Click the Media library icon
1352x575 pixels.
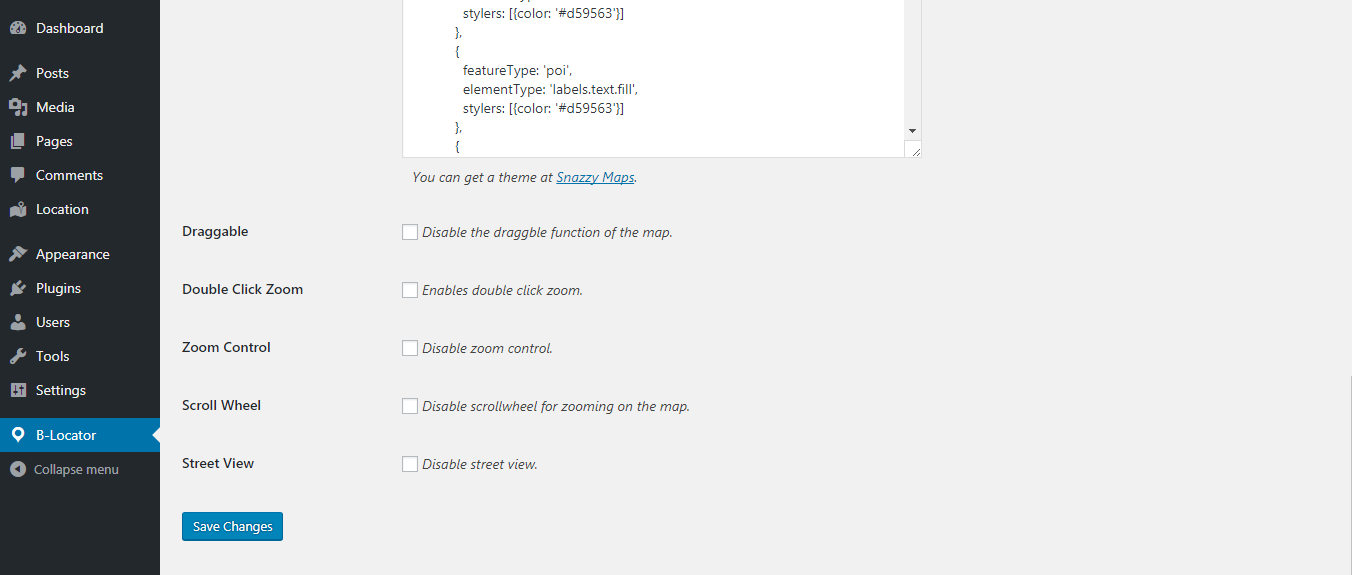click(x=18, y=107)
